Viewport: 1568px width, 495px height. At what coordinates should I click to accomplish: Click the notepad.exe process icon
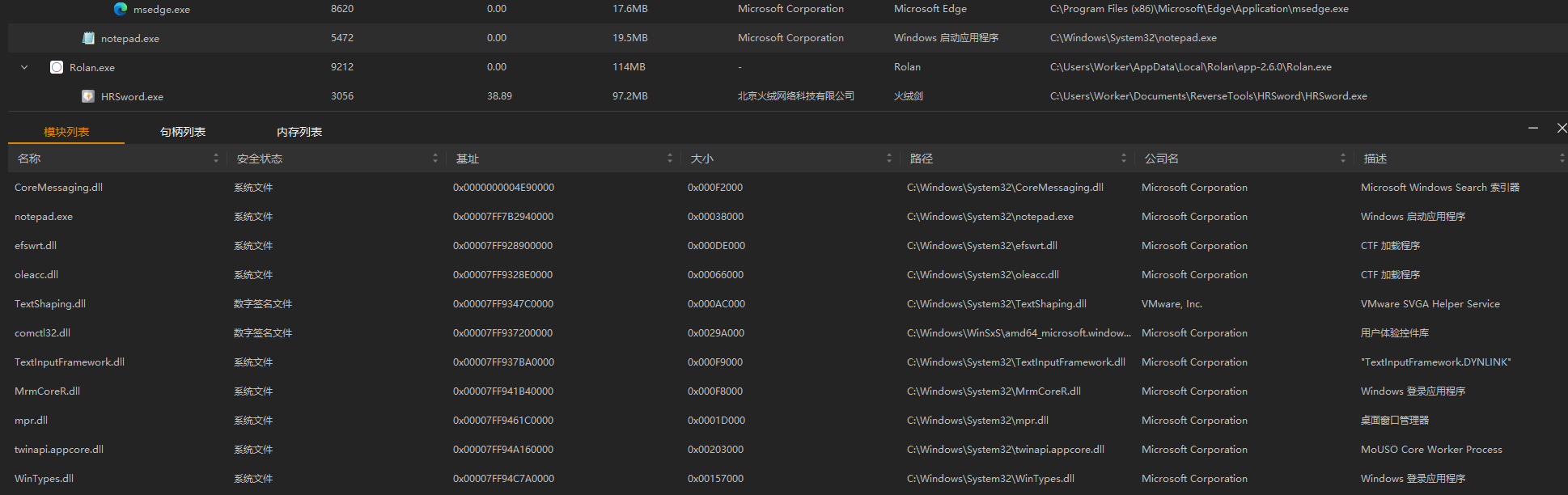(x=88, y=38)
